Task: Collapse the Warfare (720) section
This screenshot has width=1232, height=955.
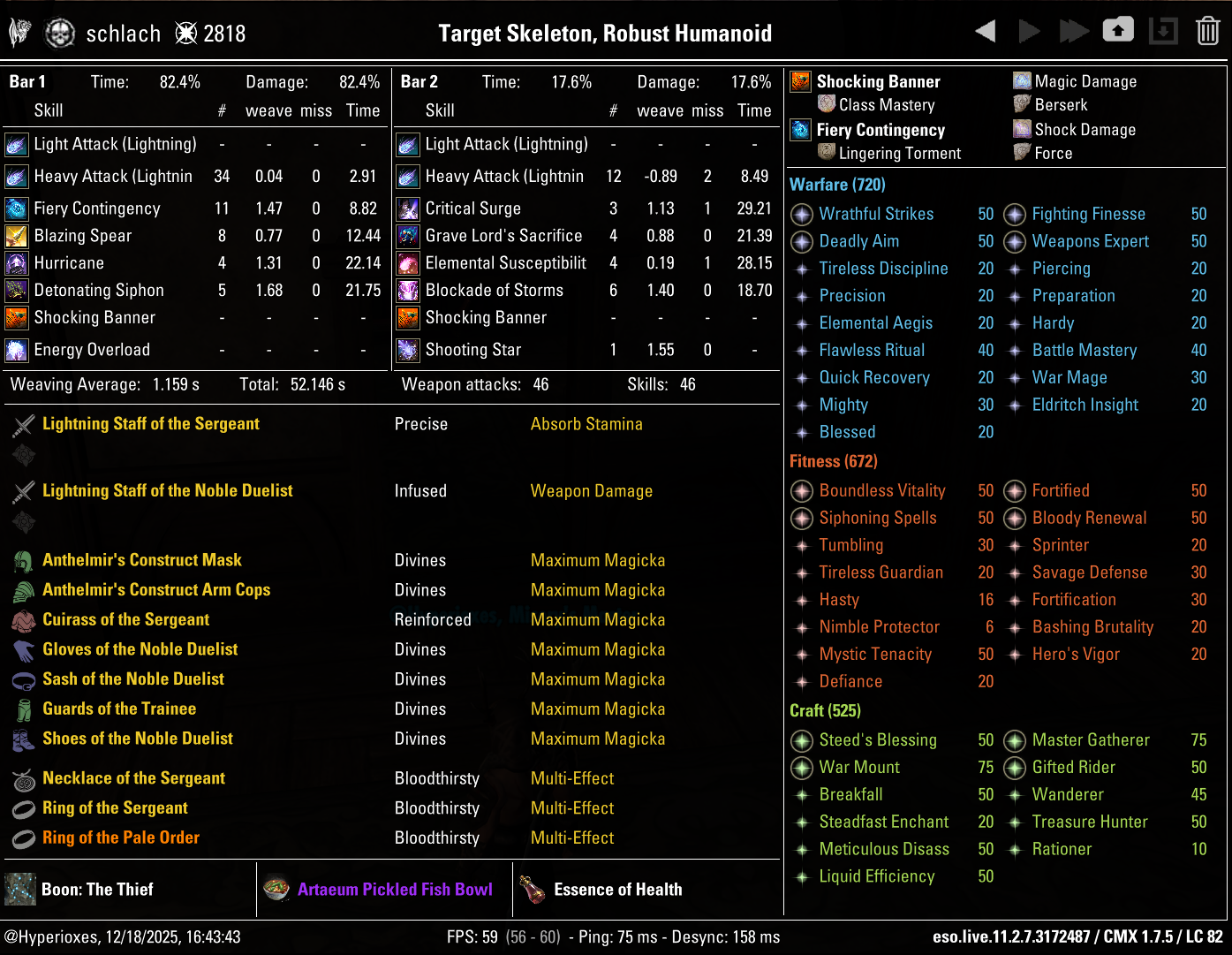Action: (836, 185)
